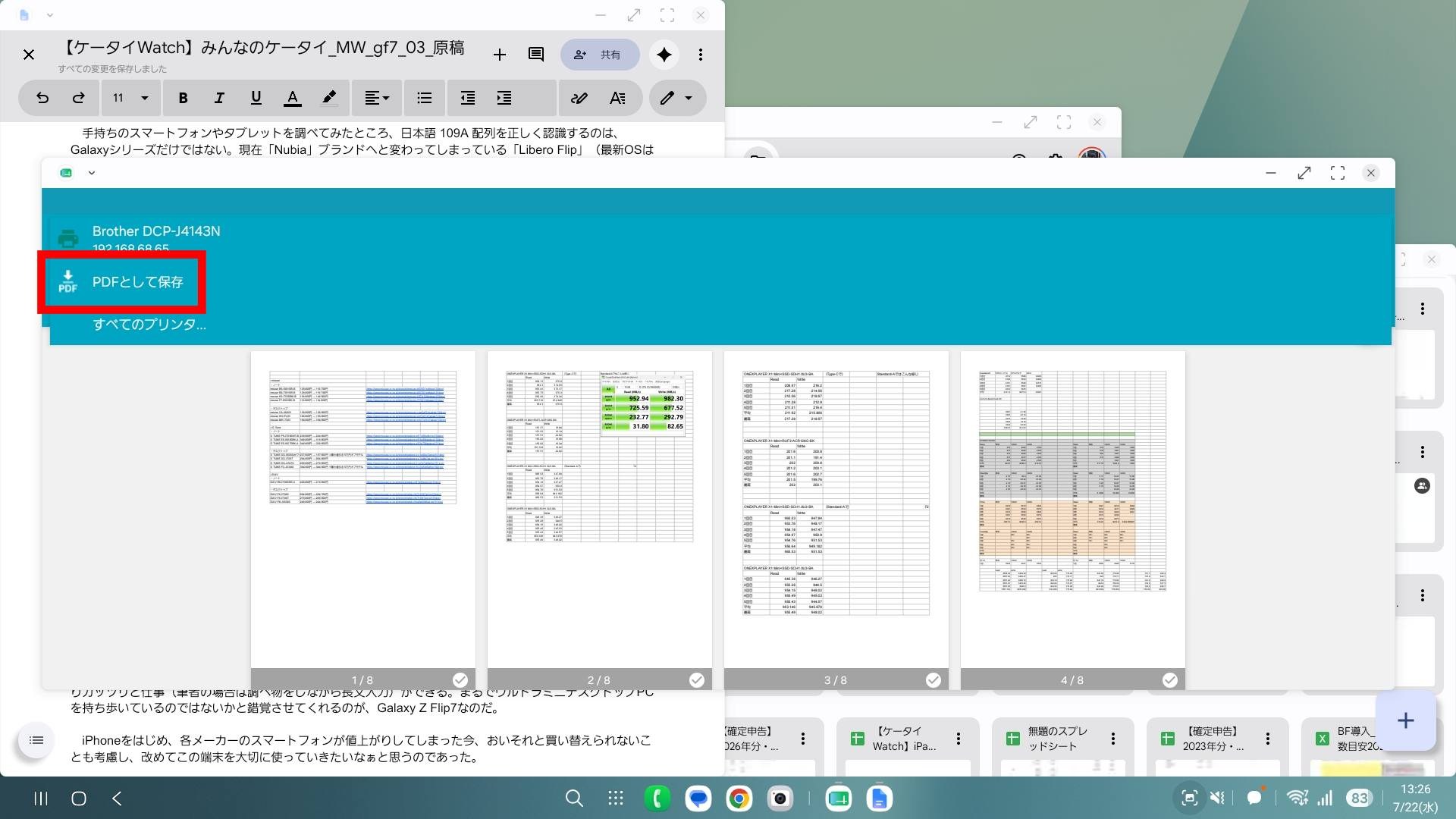Viewport: 1456px width, 819px height.
Task: Toggle page 1/8 print selection checkmark
Action: coord(460,680)
